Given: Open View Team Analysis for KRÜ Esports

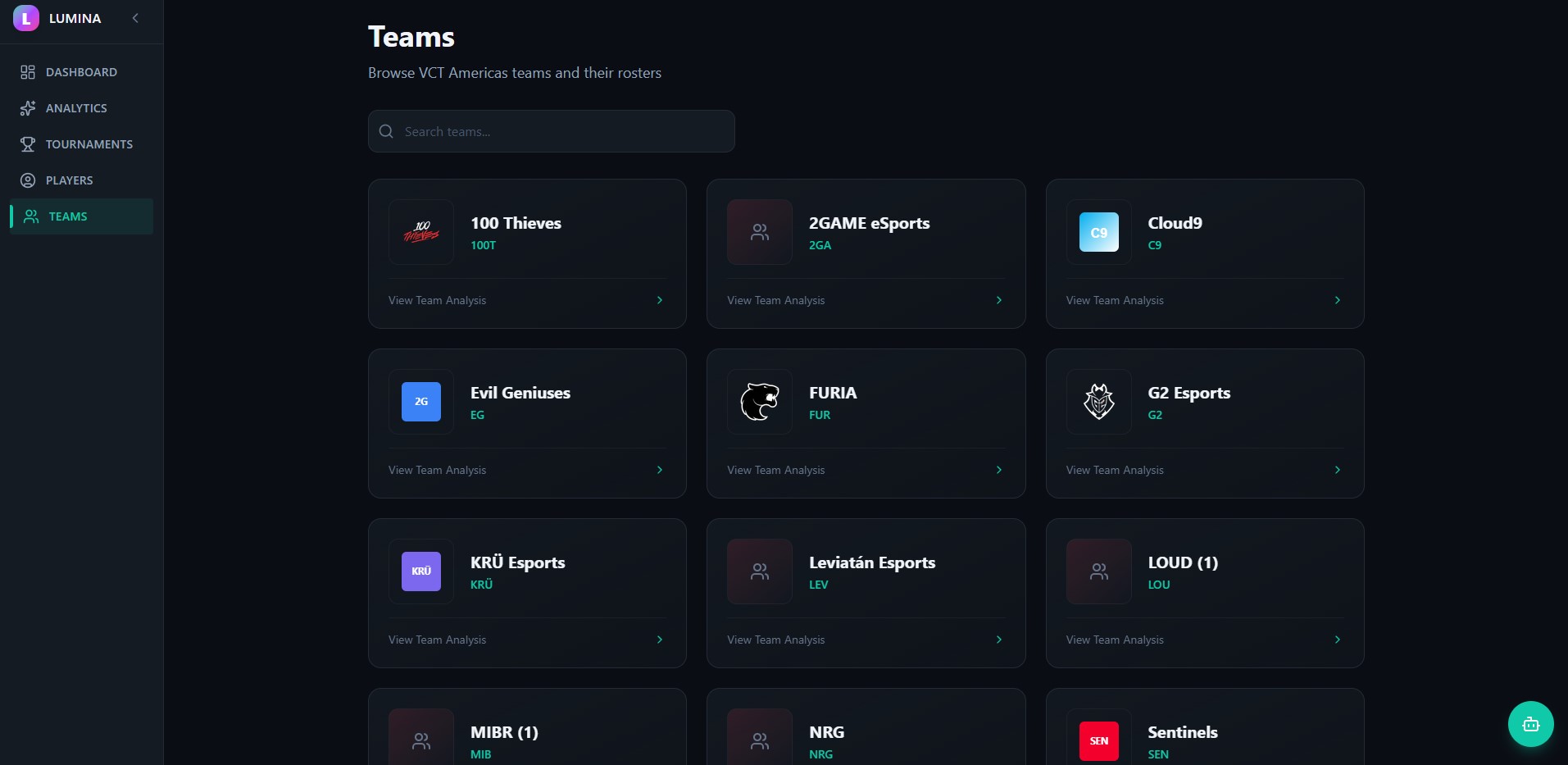Looking at the screenshot, I should coord(437,640).
